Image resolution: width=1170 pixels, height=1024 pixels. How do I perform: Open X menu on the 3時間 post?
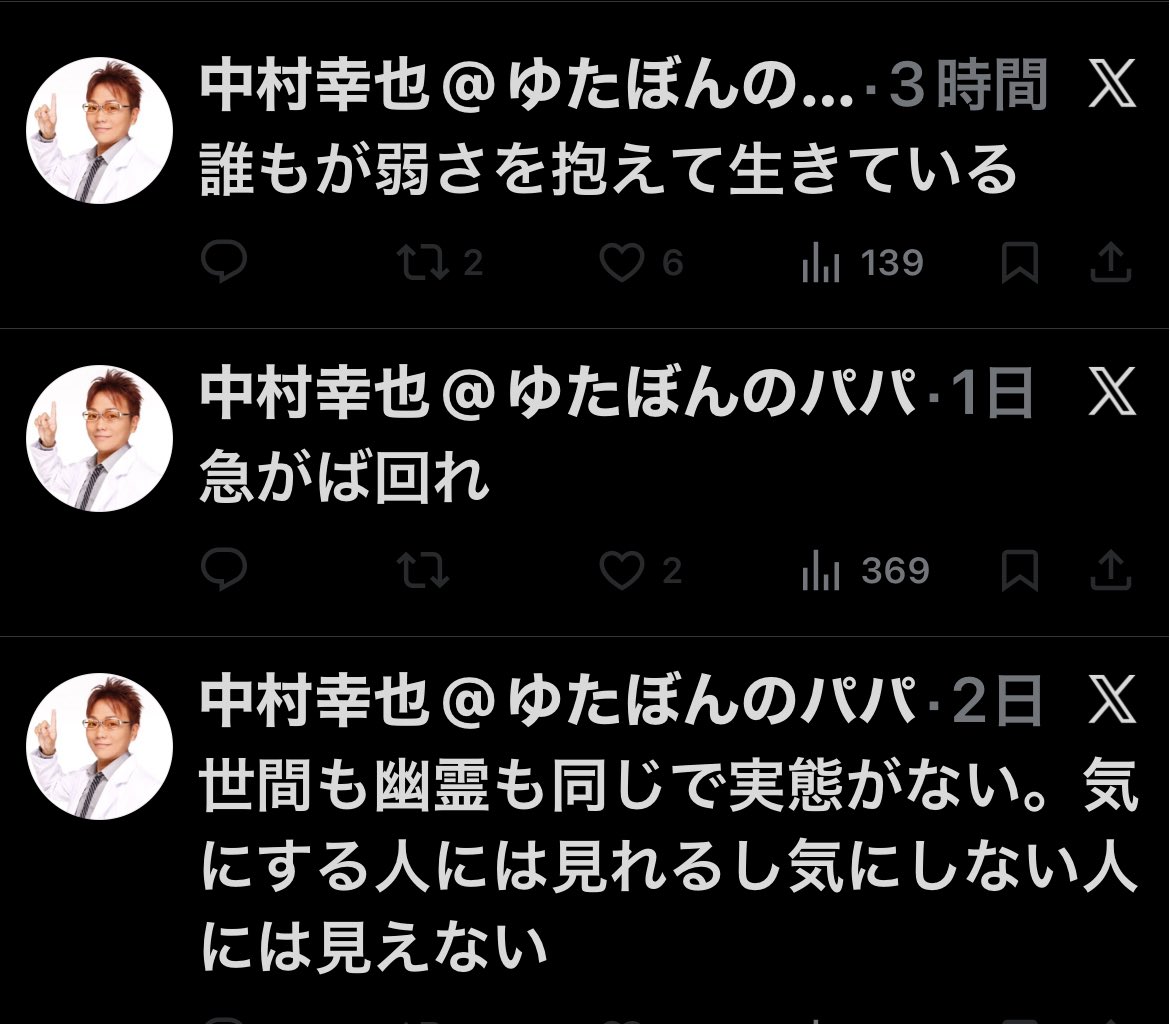coord(1111,87)
